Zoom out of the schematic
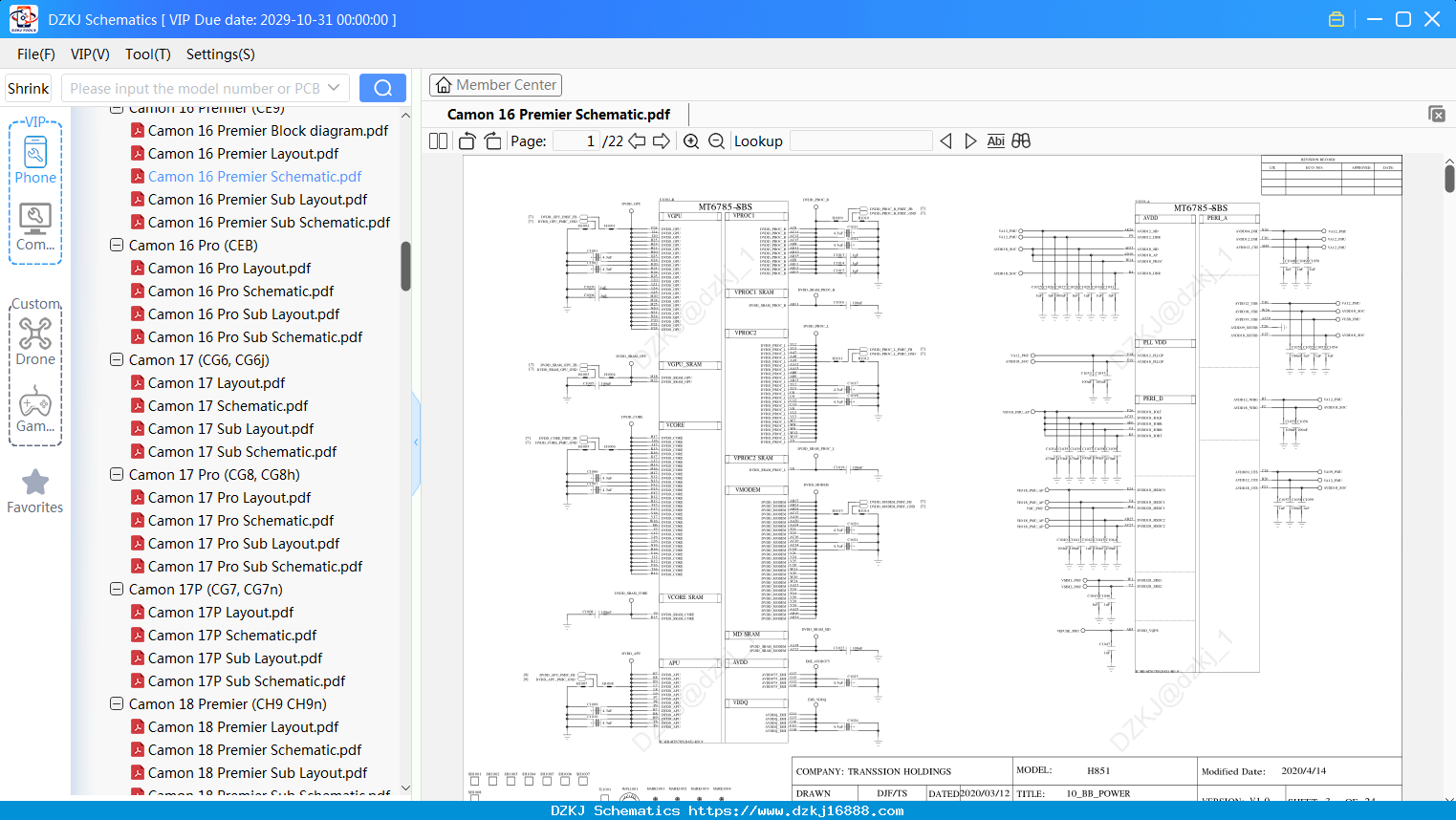This screenshot has width=1456, height=820. (x=716, y=140)
